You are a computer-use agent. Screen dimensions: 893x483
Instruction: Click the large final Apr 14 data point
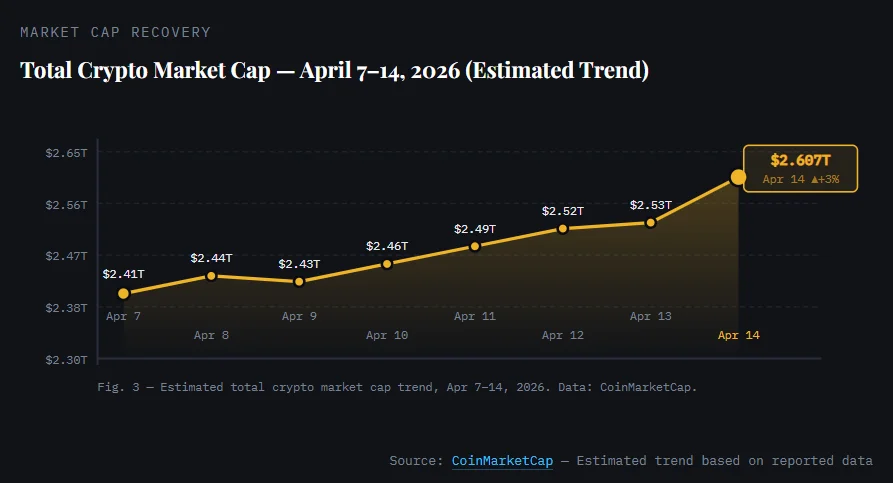coord(738,177)
